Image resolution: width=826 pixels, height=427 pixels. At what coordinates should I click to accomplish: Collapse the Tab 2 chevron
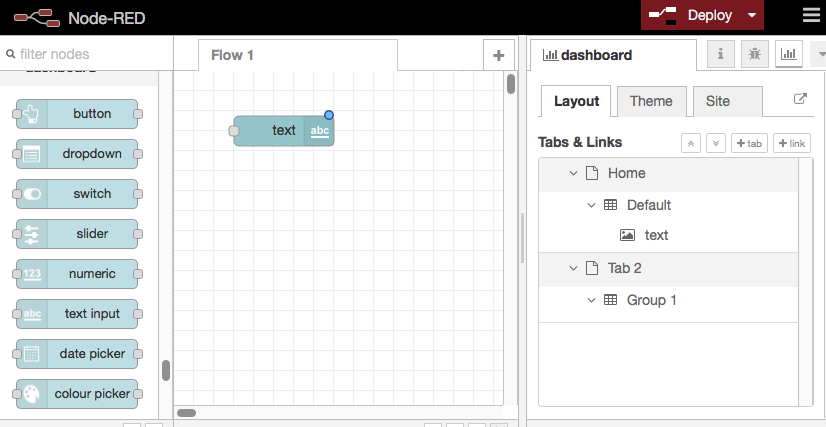click(x=573, y=269)
